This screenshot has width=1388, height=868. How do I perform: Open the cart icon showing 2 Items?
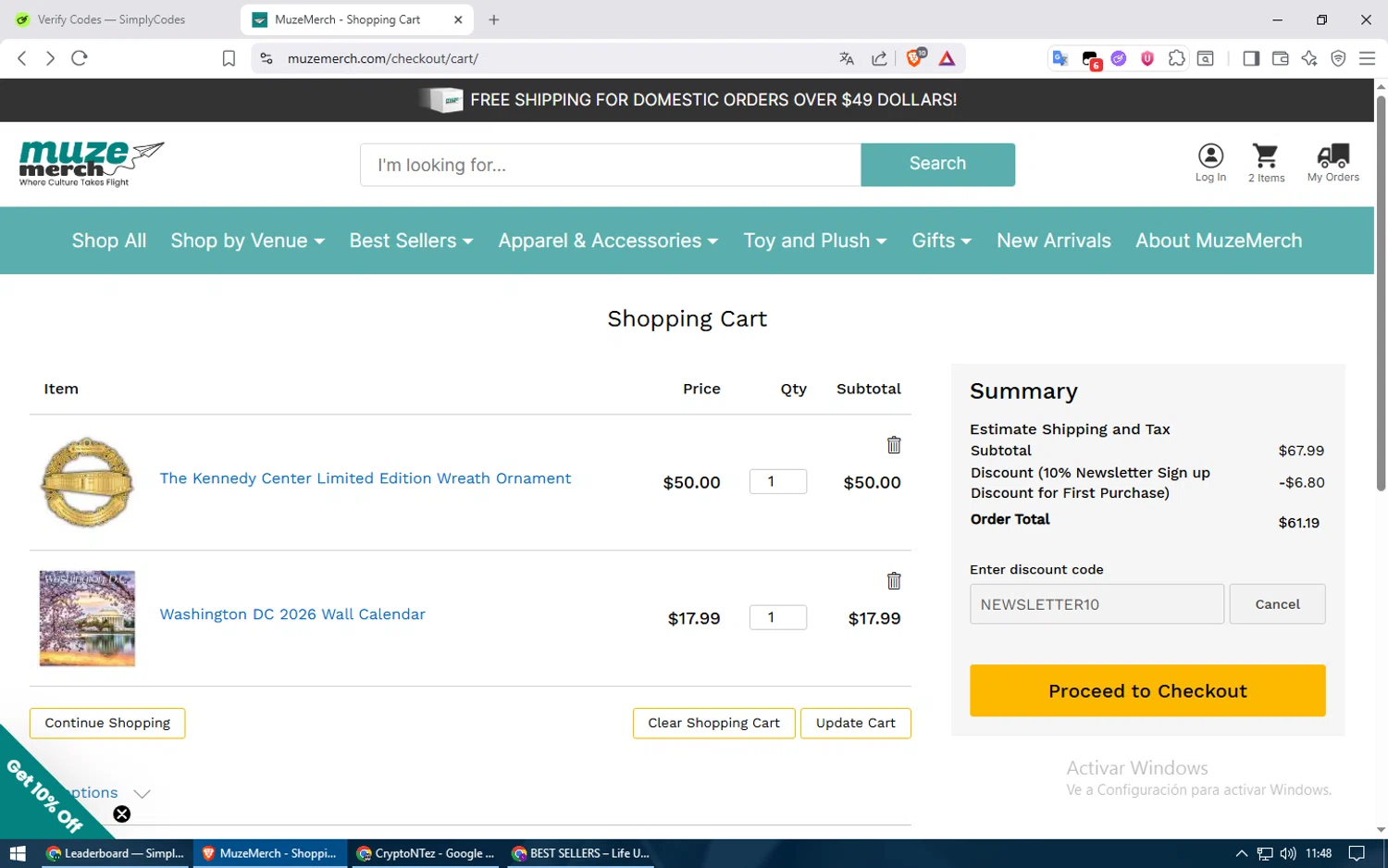[1266, 163]
